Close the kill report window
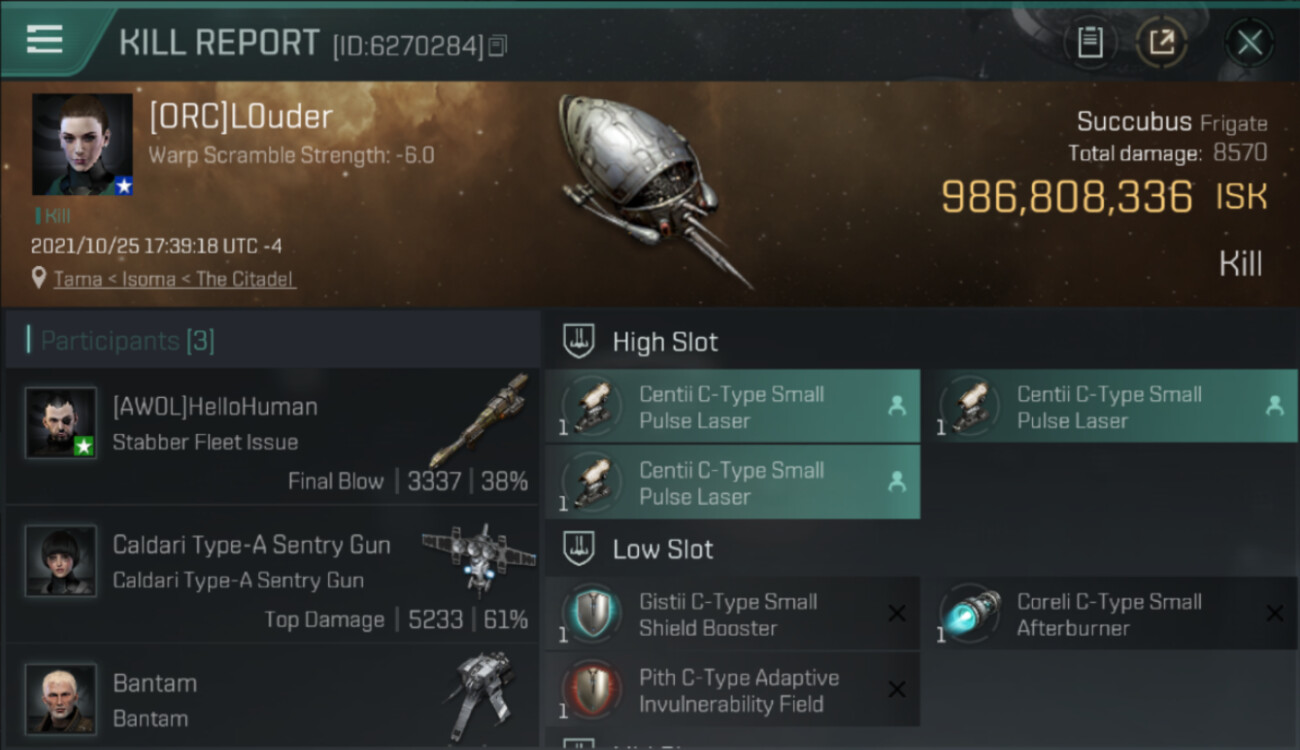1300x750 pixels. coord(1249,42)
